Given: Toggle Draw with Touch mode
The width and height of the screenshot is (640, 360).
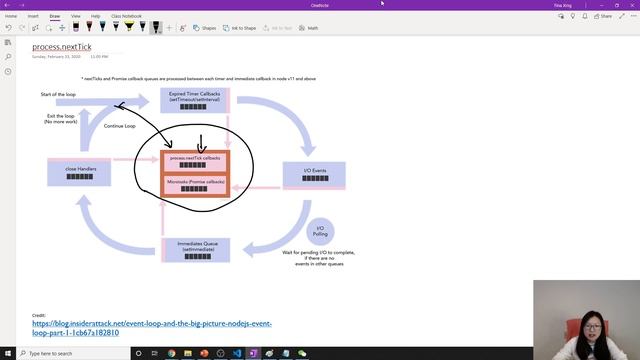Looking at the screenshot, I should 182,28.
